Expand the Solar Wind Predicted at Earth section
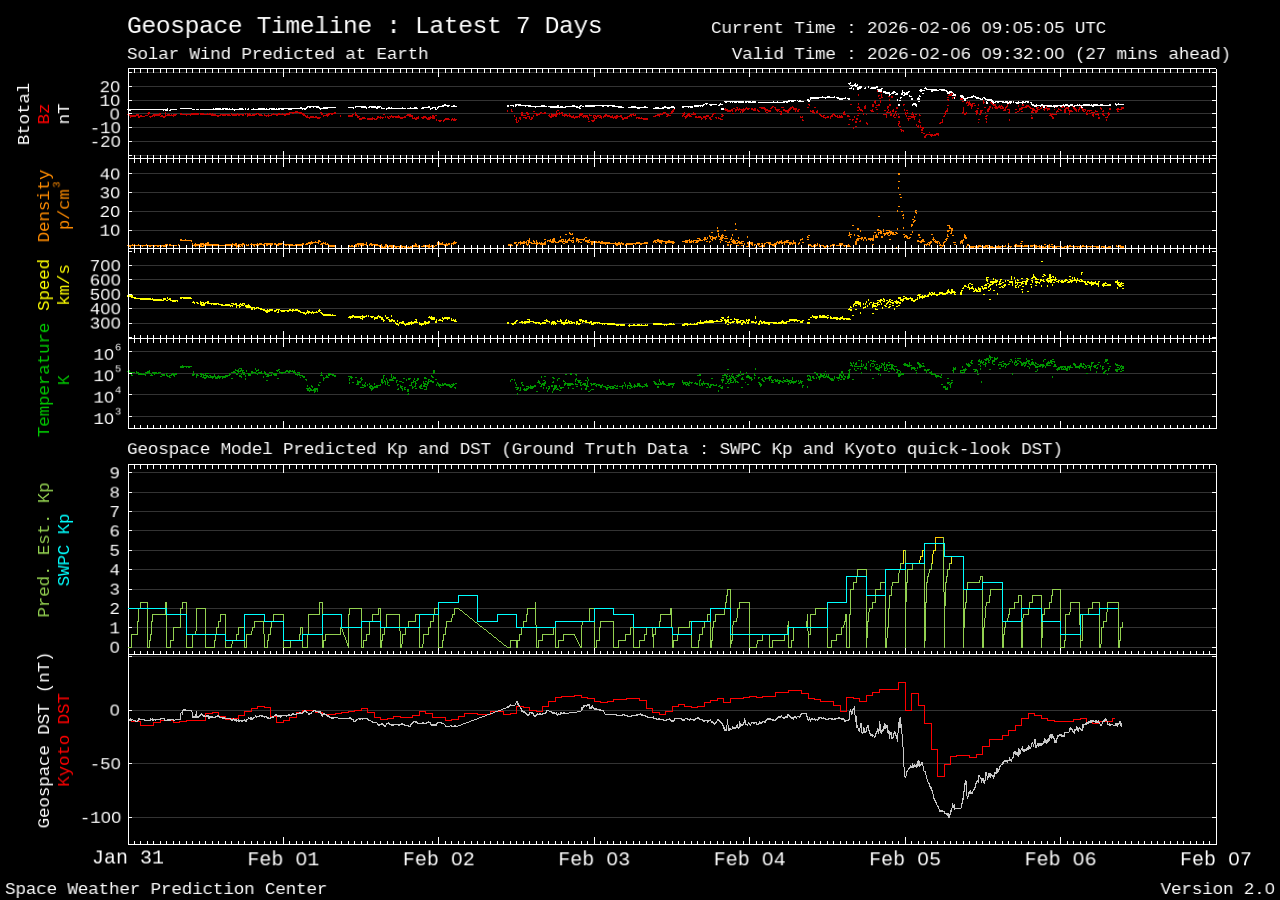The image size is (1280, 900). coord(276,54)
